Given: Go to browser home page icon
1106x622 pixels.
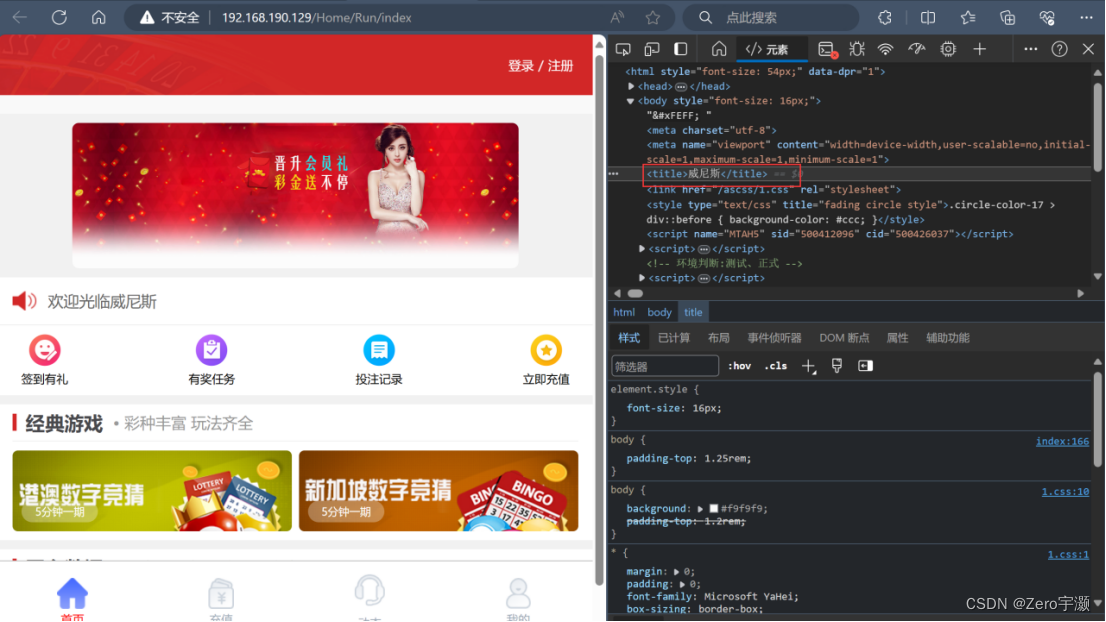Looking at the screenshot, I should [x=99, y=18].
